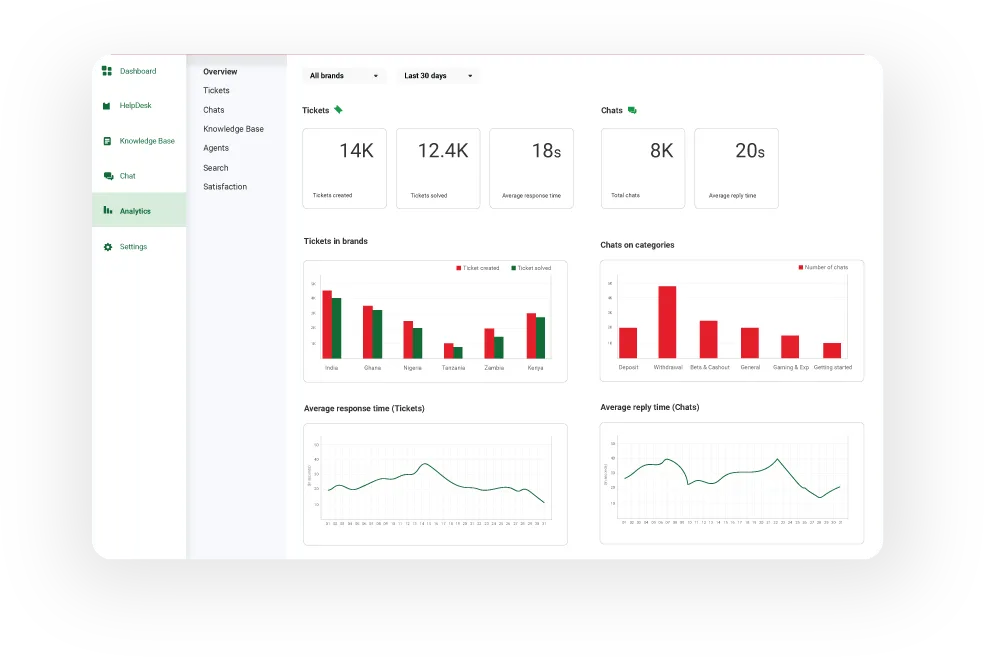Open the All brands dropdown
984x657 pixels.
click(x=344, y=76)
